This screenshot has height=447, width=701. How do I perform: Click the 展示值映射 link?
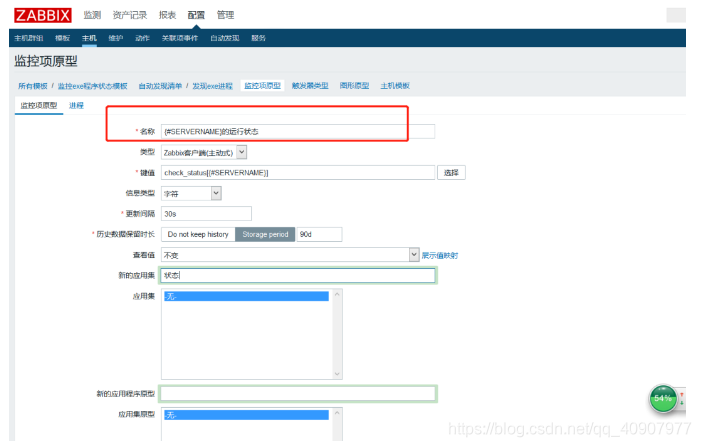(440, 255)
